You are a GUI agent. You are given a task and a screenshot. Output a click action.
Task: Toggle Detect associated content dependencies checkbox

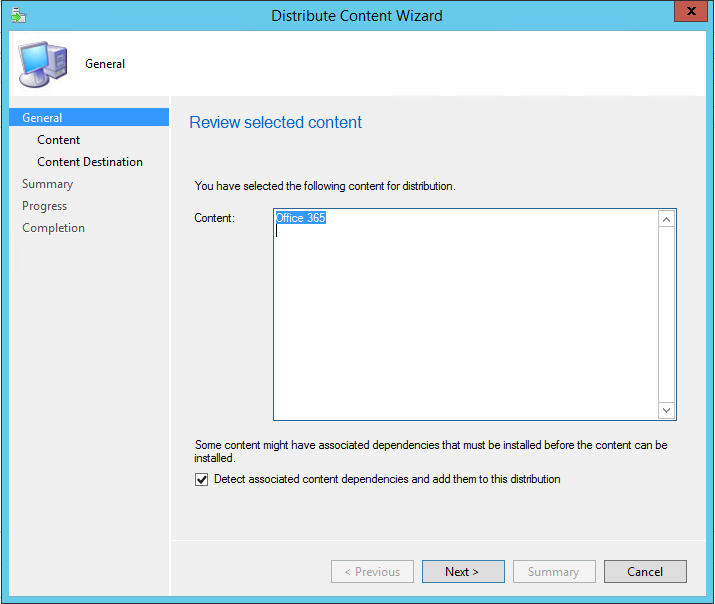point(202,480)
